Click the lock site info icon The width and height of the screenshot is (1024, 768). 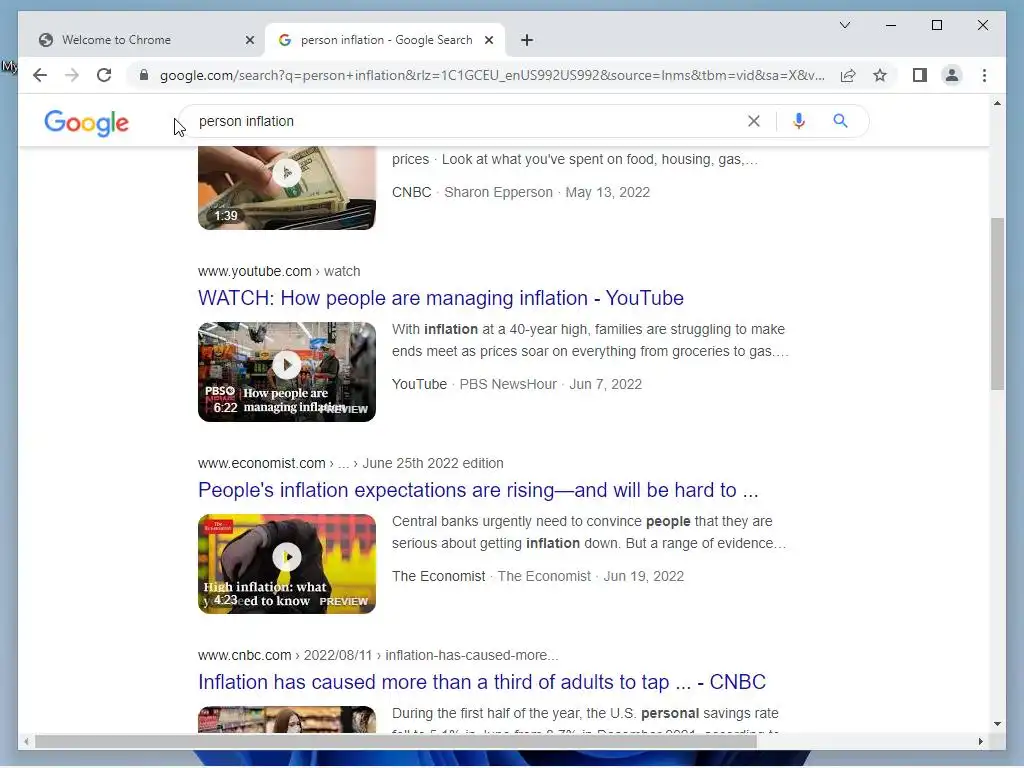[144, 75]
